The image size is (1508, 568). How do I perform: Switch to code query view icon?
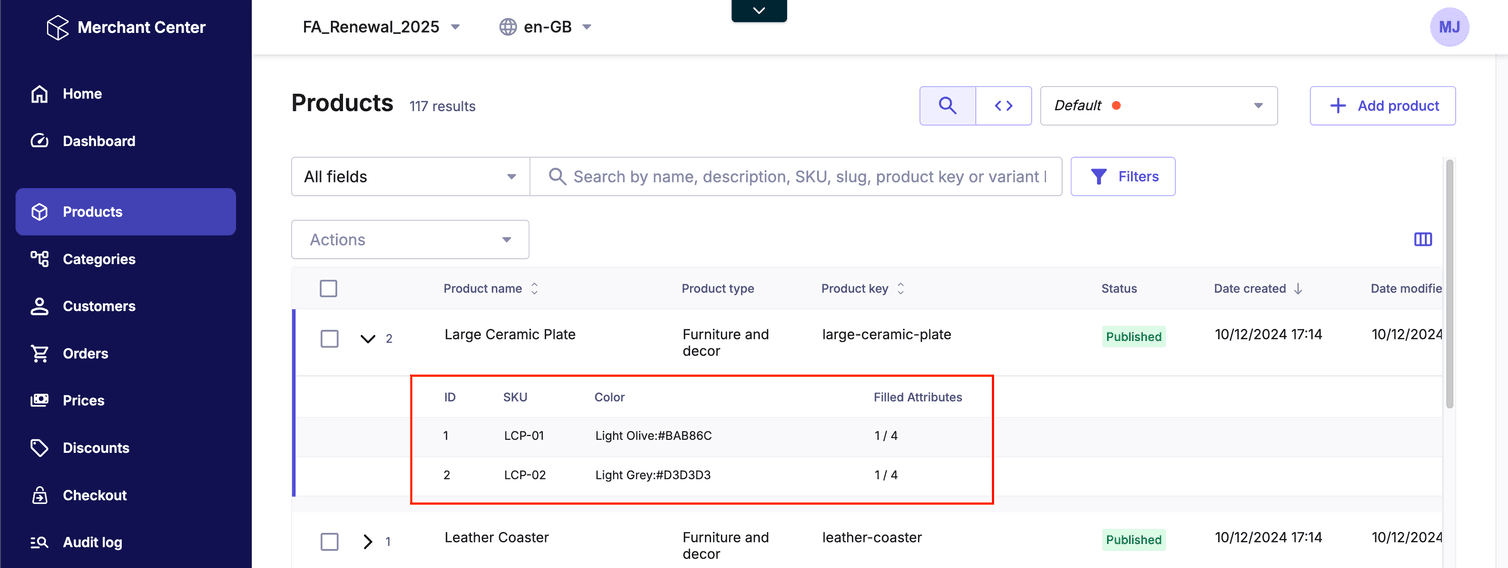pyautogui.click(x=1003, y=106)
